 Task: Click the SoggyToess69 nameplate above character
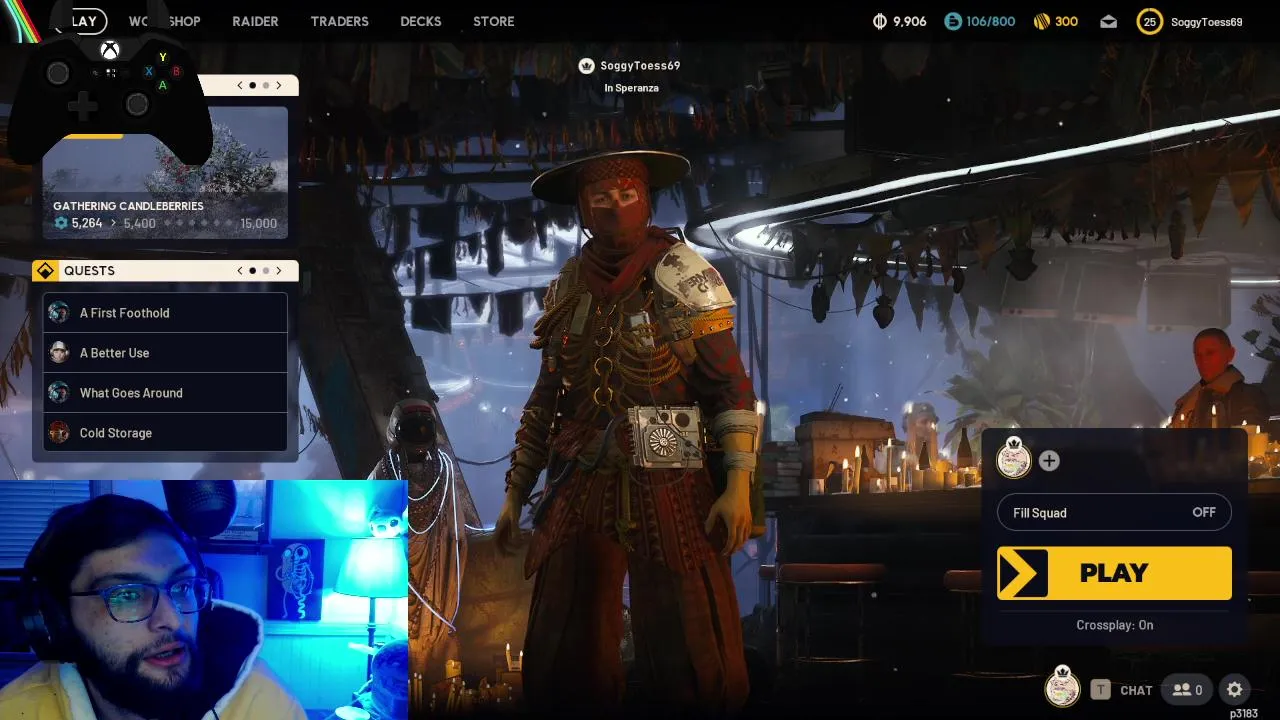click(640, 66)
